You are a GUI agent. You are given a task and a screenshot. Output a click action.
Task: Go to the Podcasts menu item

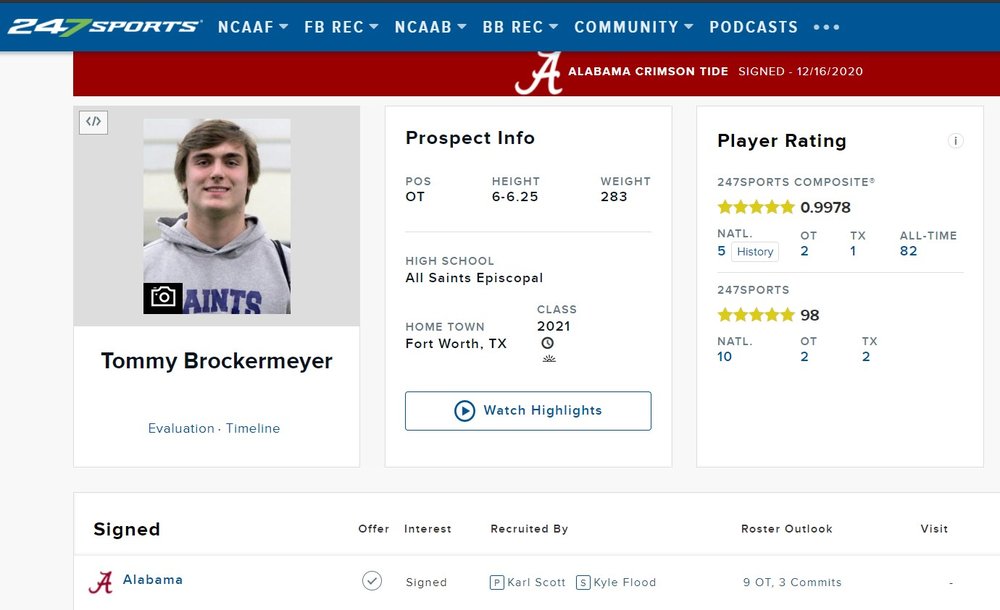point(753,27)
